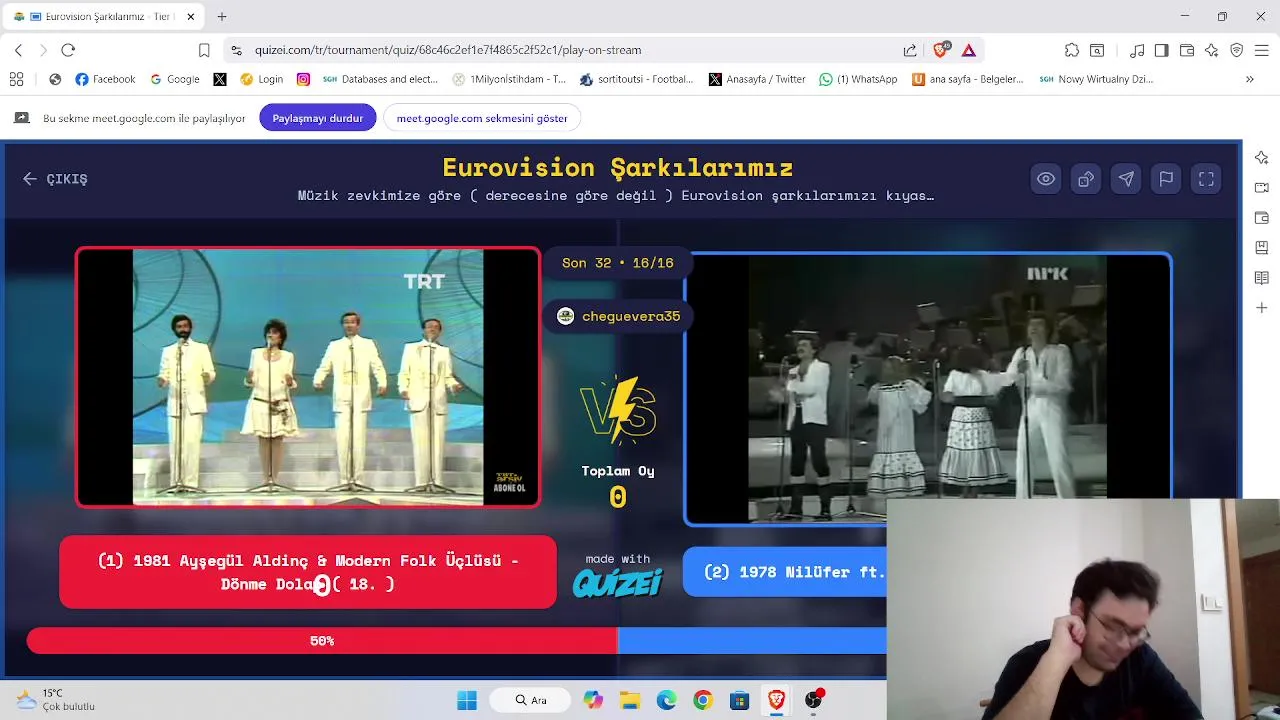Open a new browser tab with plus
Image resolution: width=1280 pixels, height=720 pixels.
coord(222,17)
